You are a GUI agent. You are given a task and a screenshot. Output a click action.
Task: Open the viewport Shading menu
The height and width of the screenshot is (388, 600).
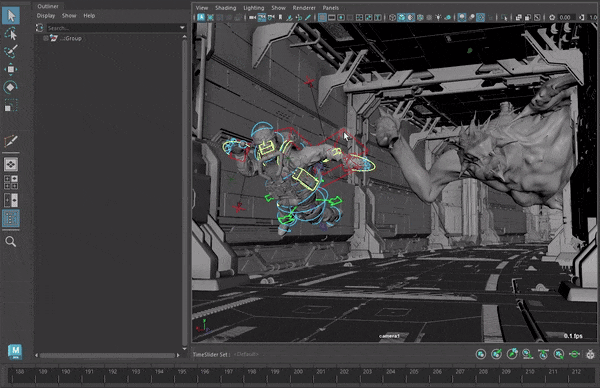(225, 8)
